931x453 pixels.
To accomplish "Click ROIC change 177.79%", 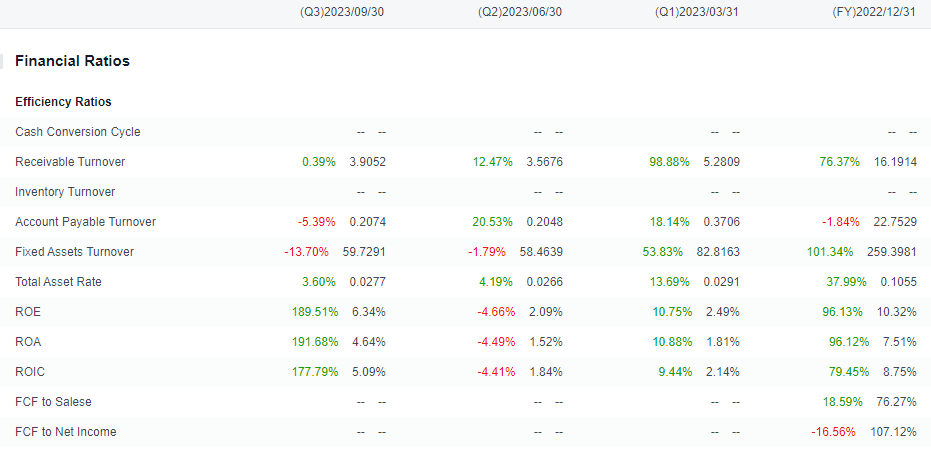I will (x=315, y=372).
